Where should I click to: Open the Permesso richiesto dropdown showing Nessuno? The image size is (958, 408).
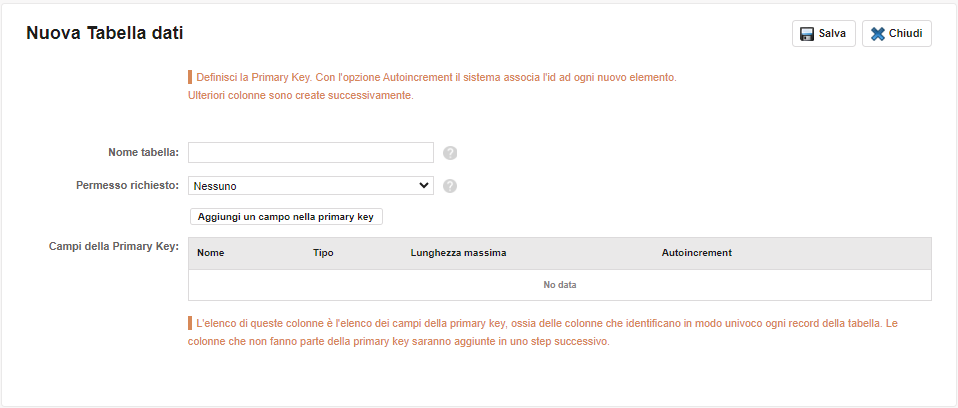pos(311,186)
